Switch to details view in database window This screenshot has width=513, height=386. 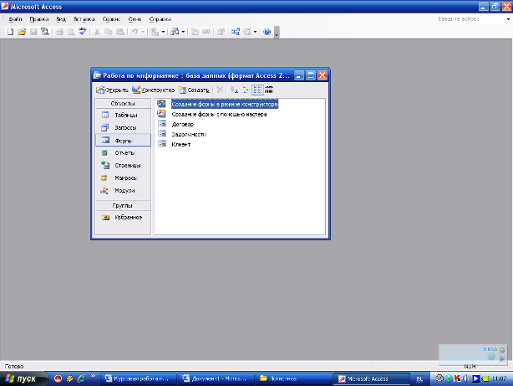tap(269, 90)
